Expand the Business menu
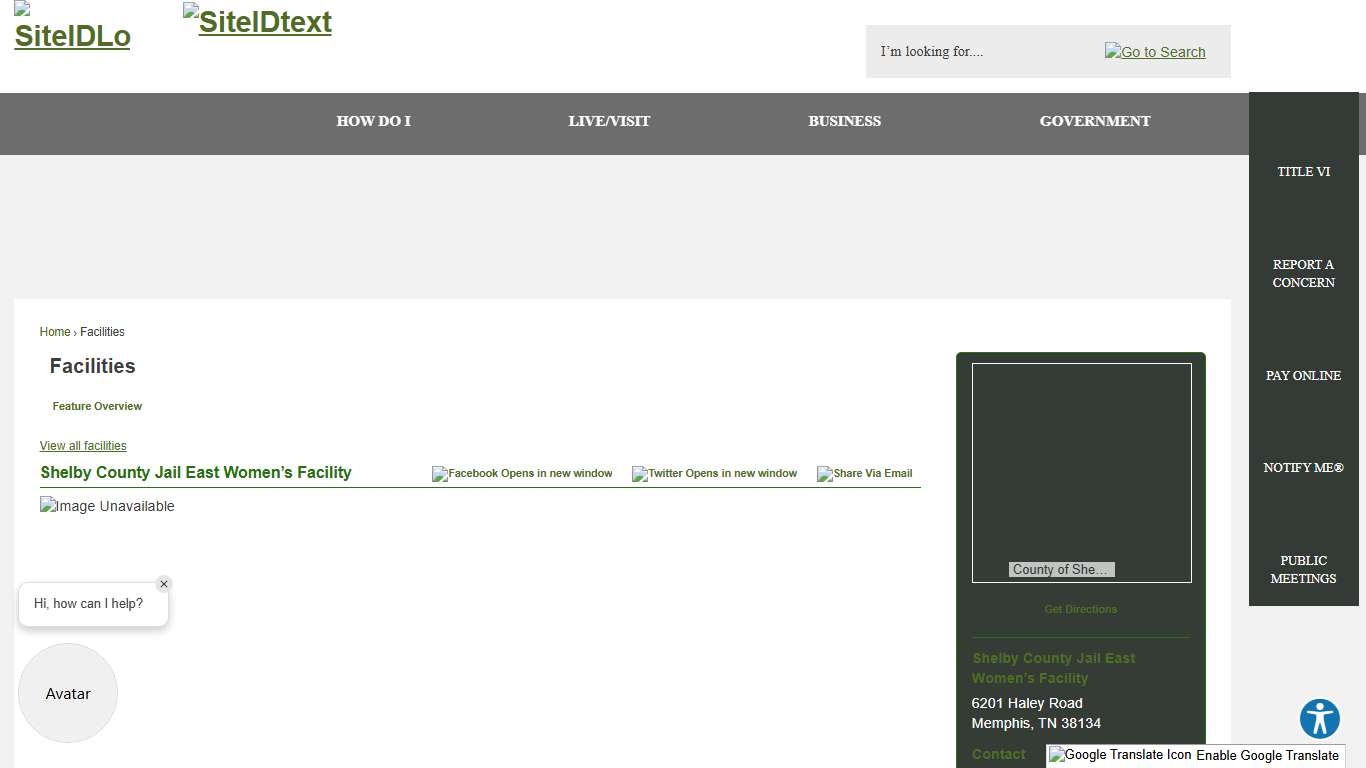 [844, 122]
